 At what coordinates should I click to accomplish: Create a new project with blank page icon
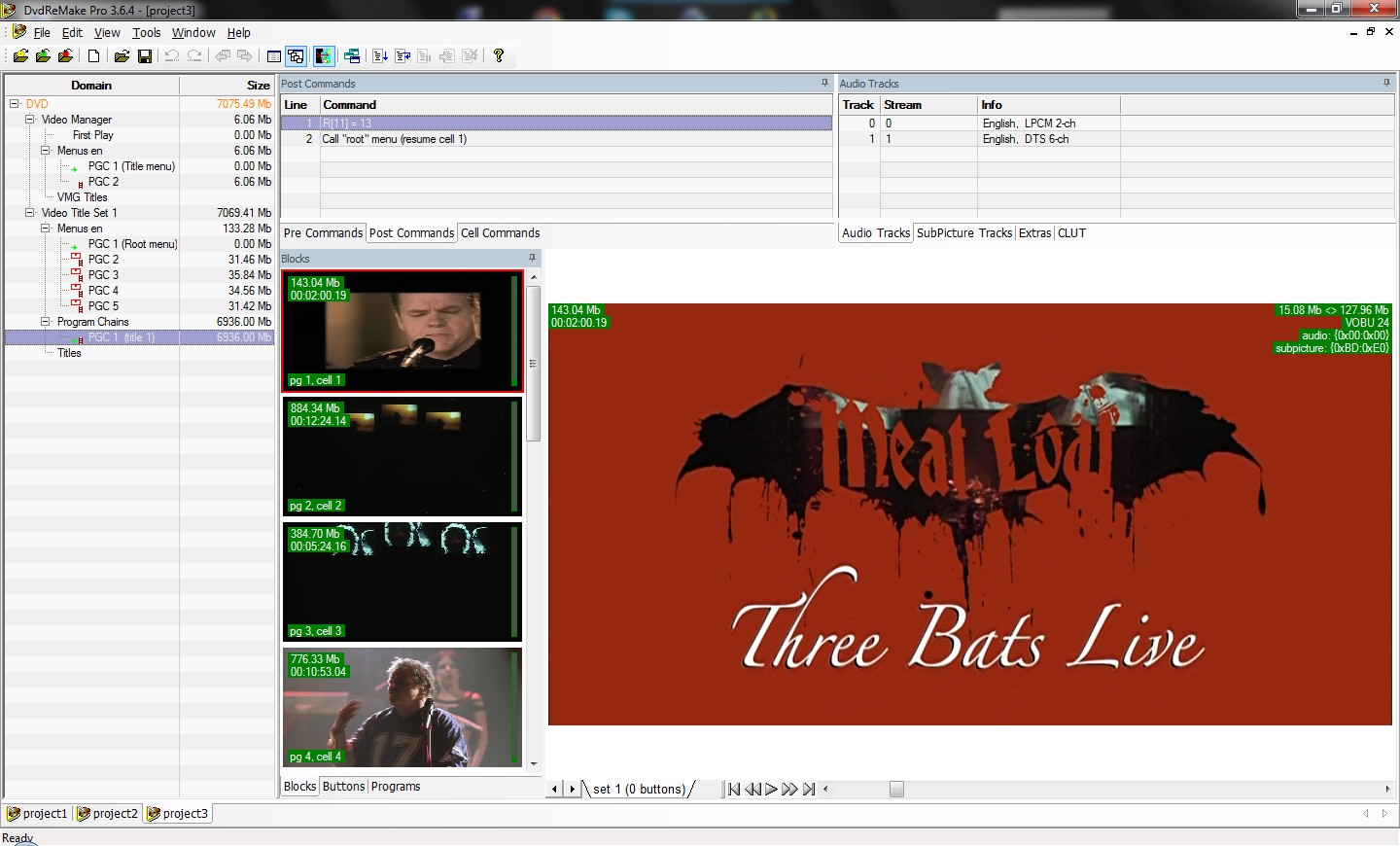point(94,56)
